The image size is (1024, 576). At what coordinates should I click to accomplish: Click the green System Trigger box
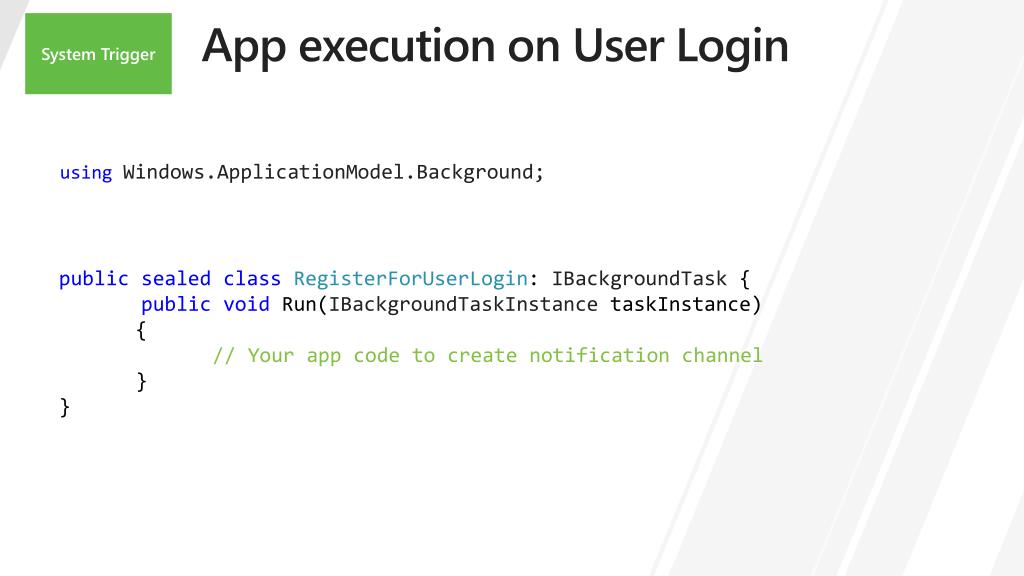tap(99, 54)
